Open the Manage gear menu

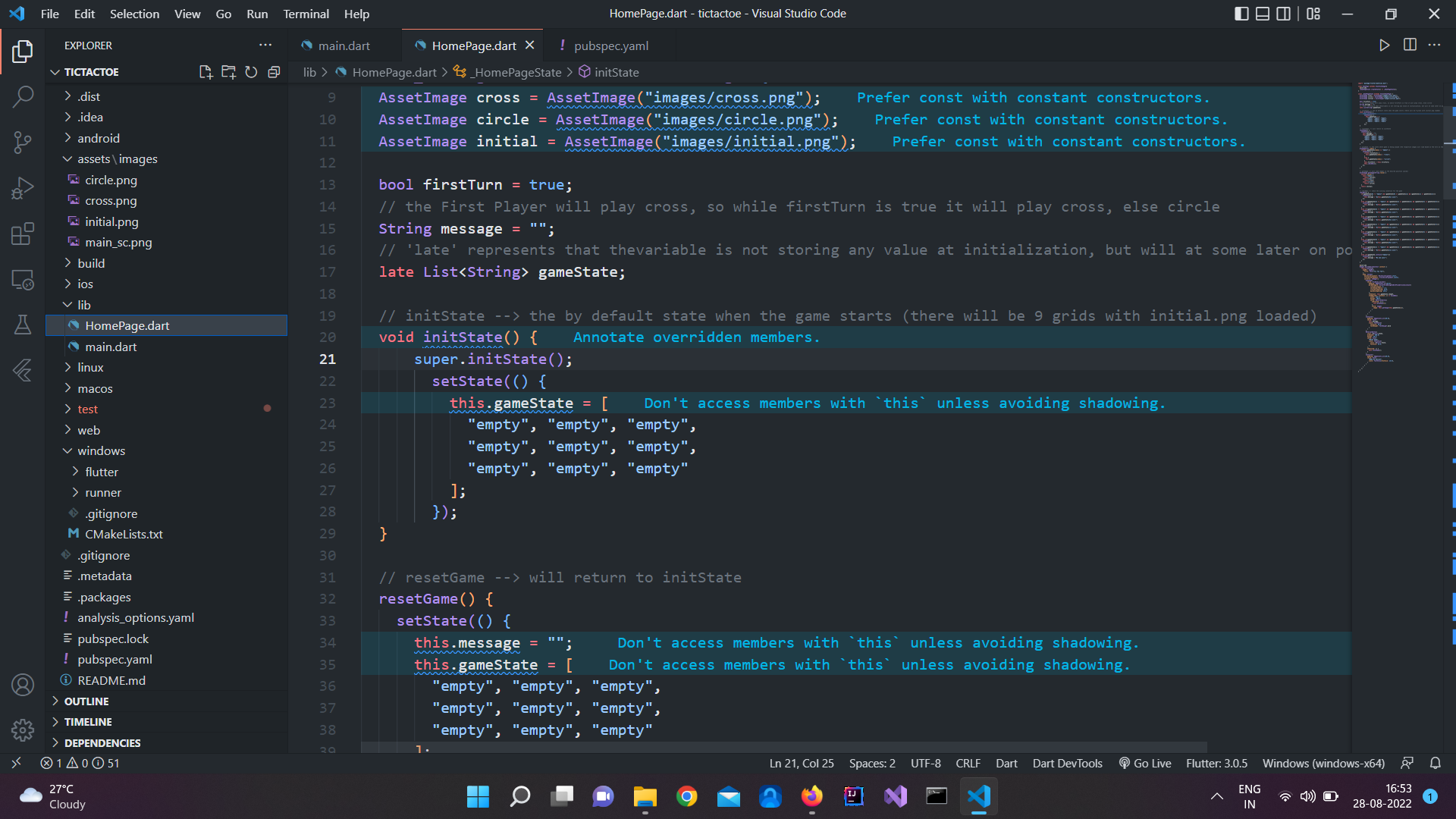click(x=23, y=730)
